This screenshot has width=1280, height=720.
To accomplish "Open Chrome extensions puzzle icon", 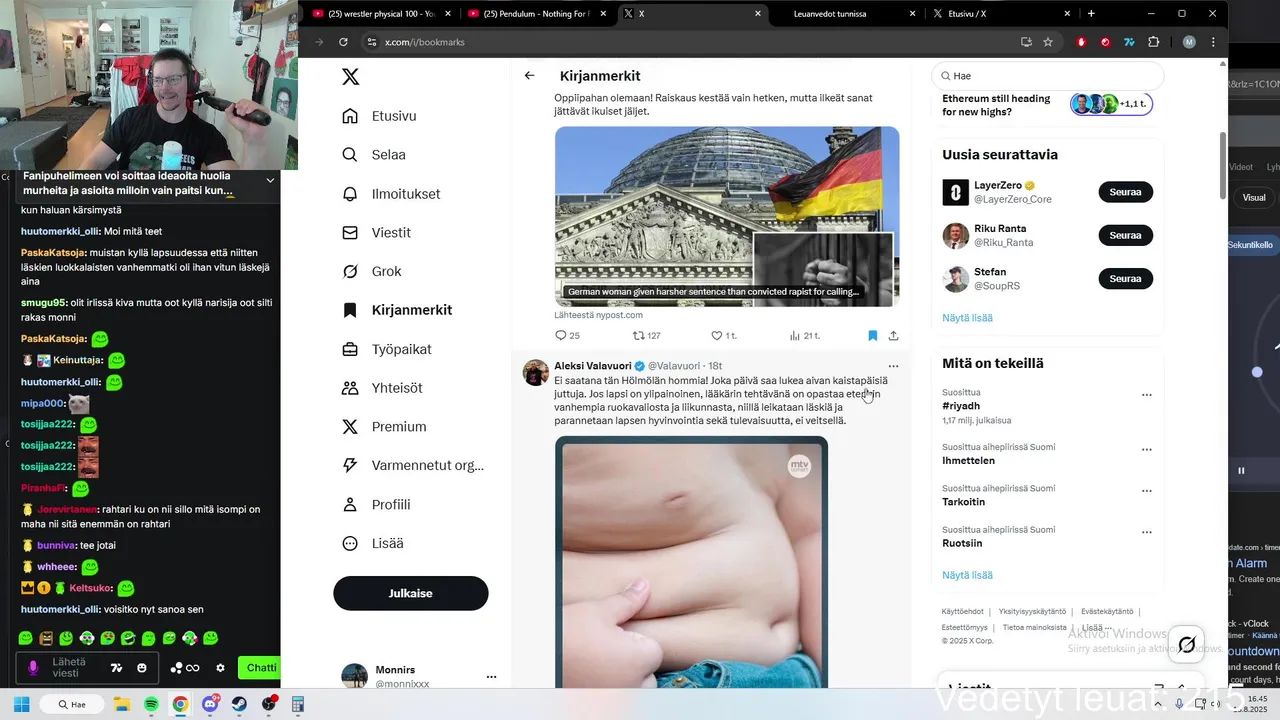I will click(1153, 42).
